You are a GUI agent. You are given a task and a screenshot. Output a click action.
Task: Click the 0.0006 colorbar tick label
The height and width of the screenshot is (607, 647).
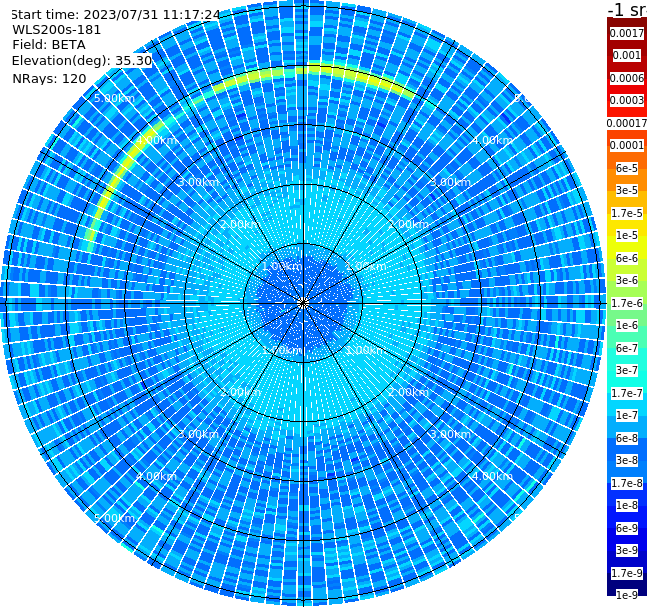tap(627, 78)
